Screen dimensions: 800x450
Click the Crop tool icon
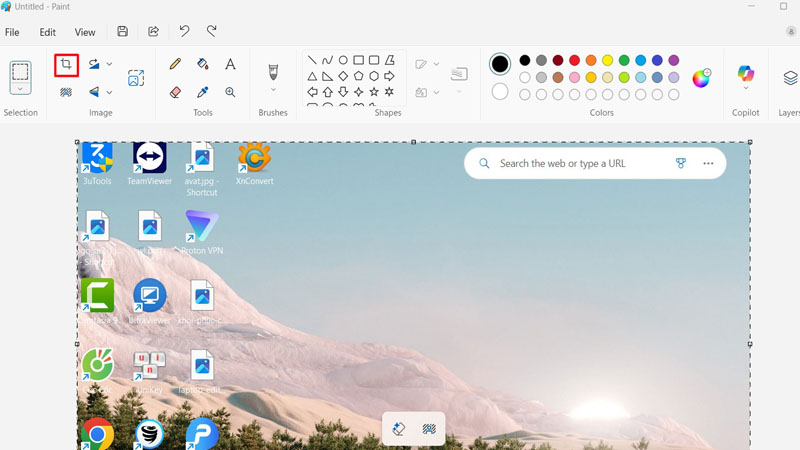click(66, 65)
